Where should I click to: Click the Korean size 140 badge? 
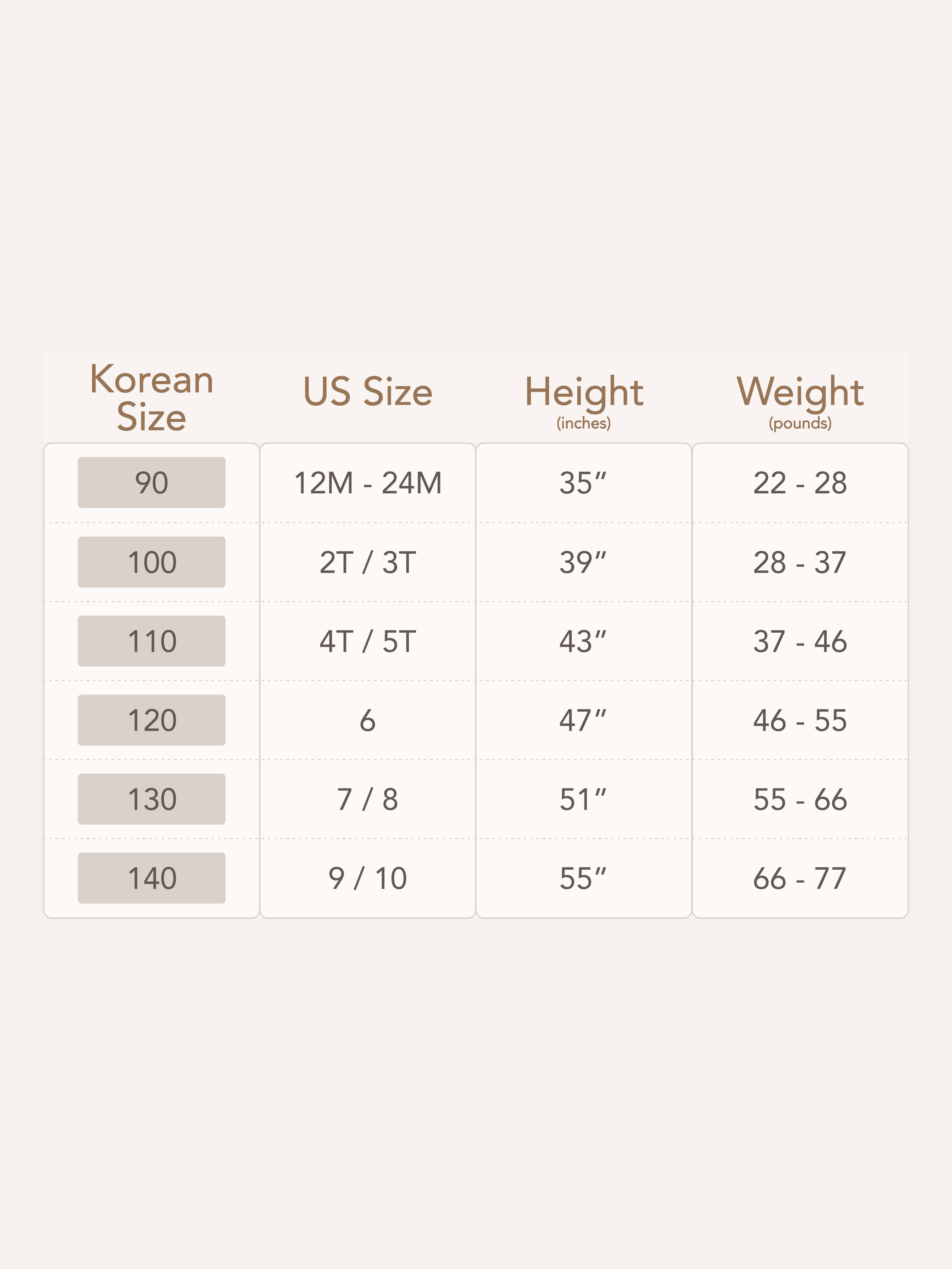tap(151, 878)
